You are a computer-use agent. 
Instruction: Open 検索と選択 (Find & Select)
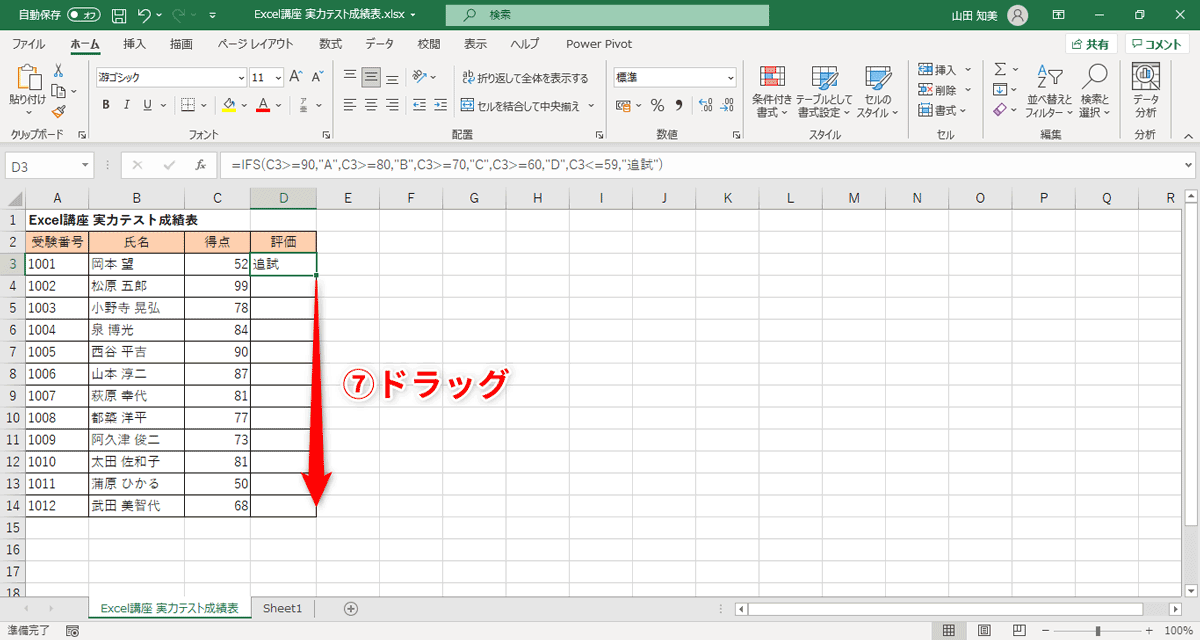[x=1094, y=92]
